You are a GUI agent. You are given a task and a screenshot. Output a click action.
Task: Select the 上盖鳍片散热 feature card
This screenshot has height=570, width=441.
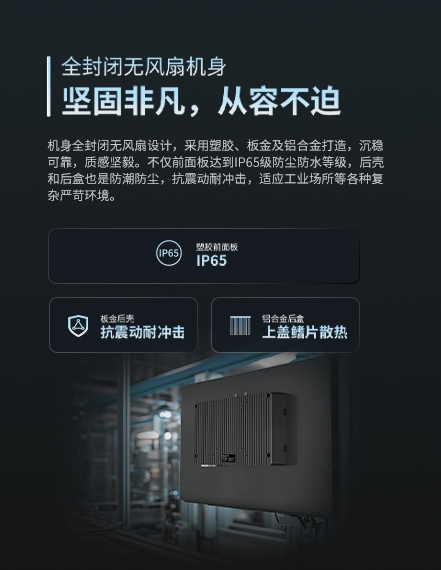coord(285,325)
